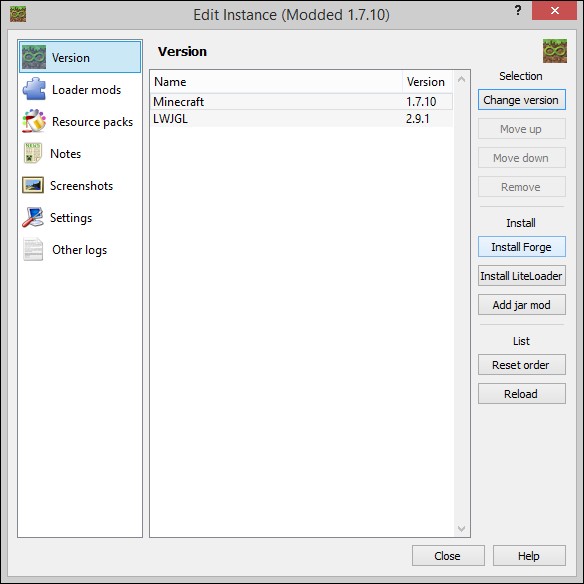Select the Version page icon in sidebar

(34, 57)
